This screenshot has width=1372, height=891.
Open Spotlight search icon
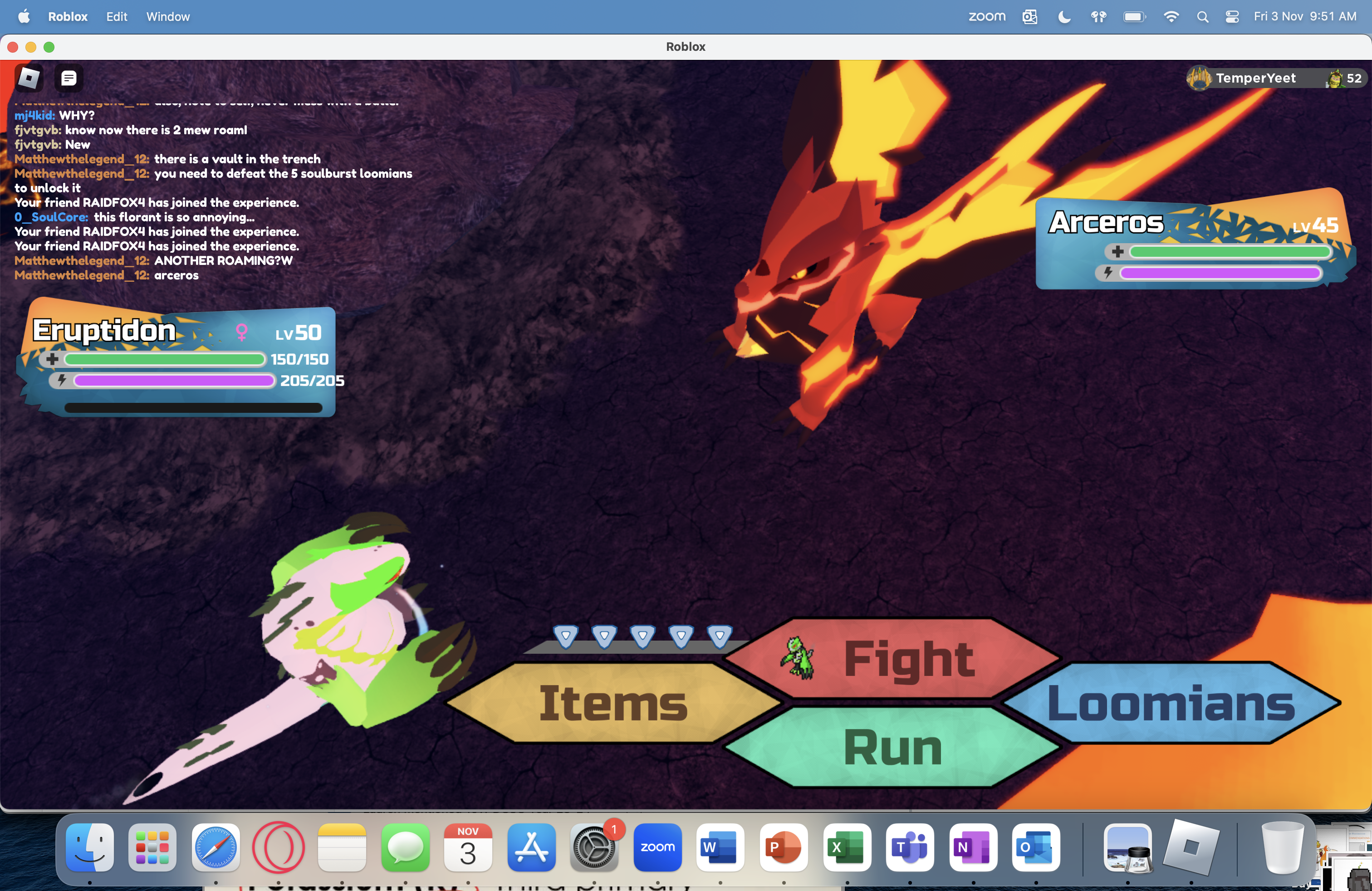coord(1202,17)
